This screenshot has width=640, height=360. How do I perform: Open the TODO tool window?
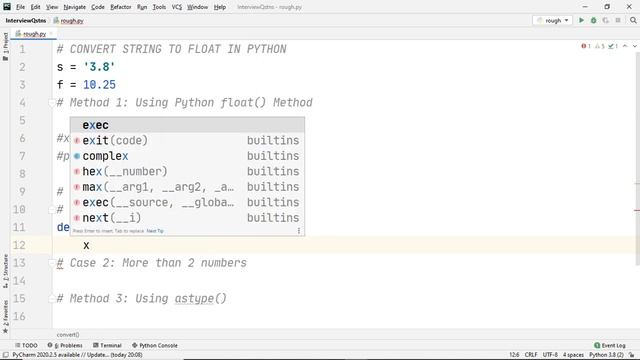pyautogui.click(x=26, y=345)
